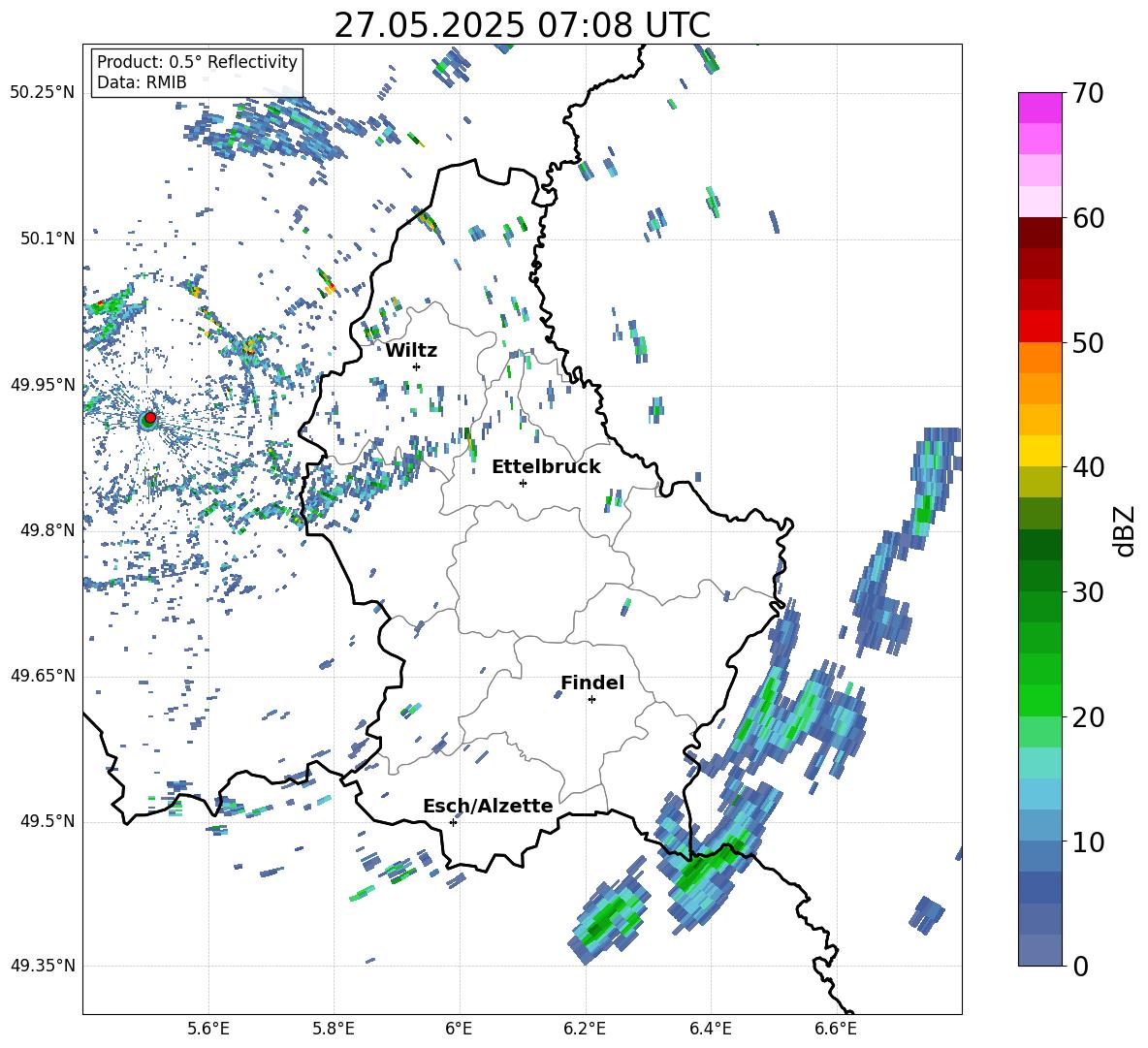Click the 6°E longitude label
The width and height of the screenshot is (1148, 1048).
(x=459, y=1029)
